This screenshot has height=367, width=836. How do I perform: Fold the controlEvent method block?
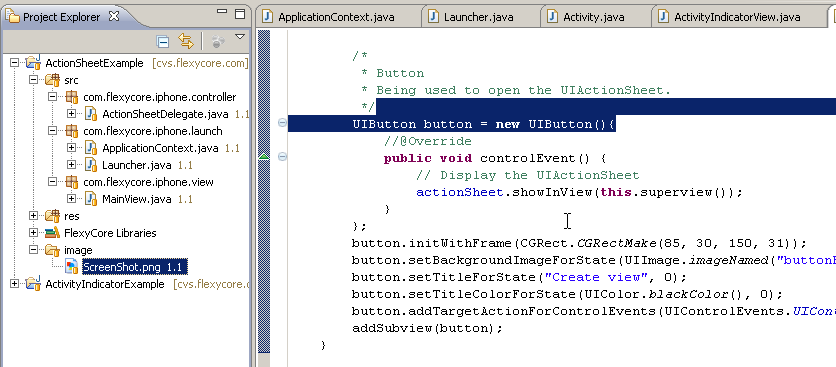pyautogui.click(x=283, y=157)
